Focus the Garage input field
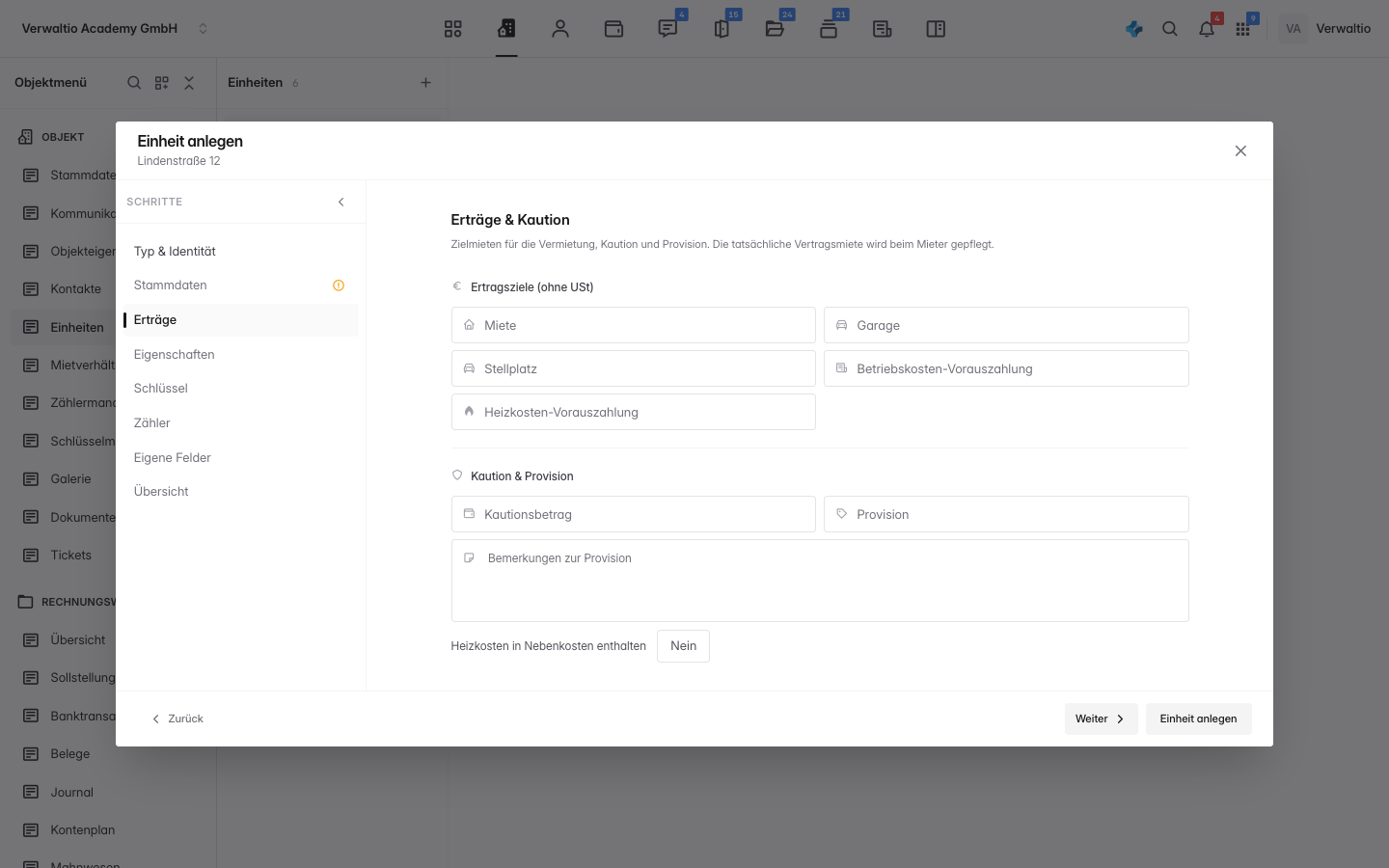 click(x=1006, y=325)
